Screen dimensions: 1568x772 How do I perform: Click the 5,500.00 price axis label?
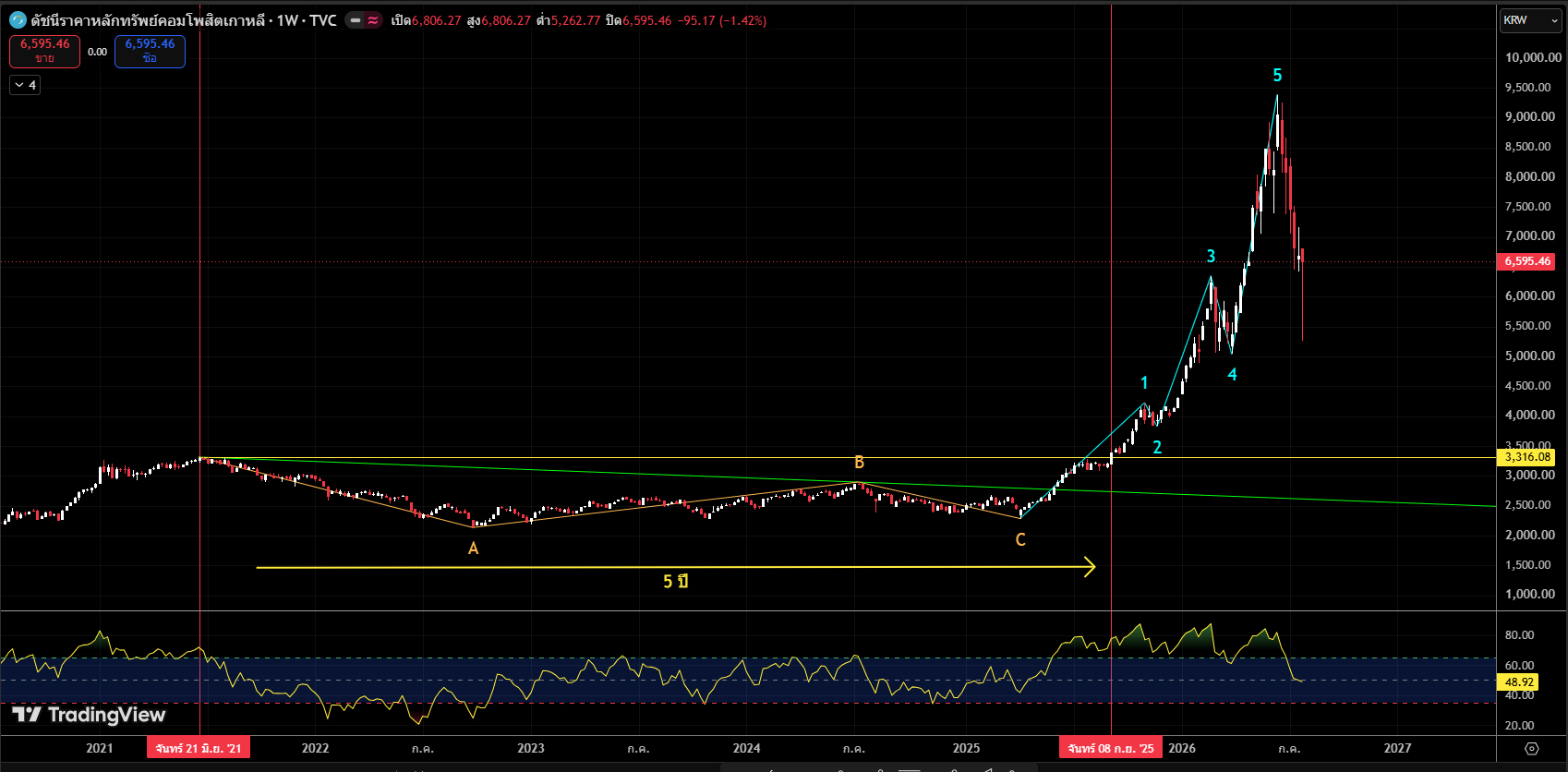[x=1528, y=326]
